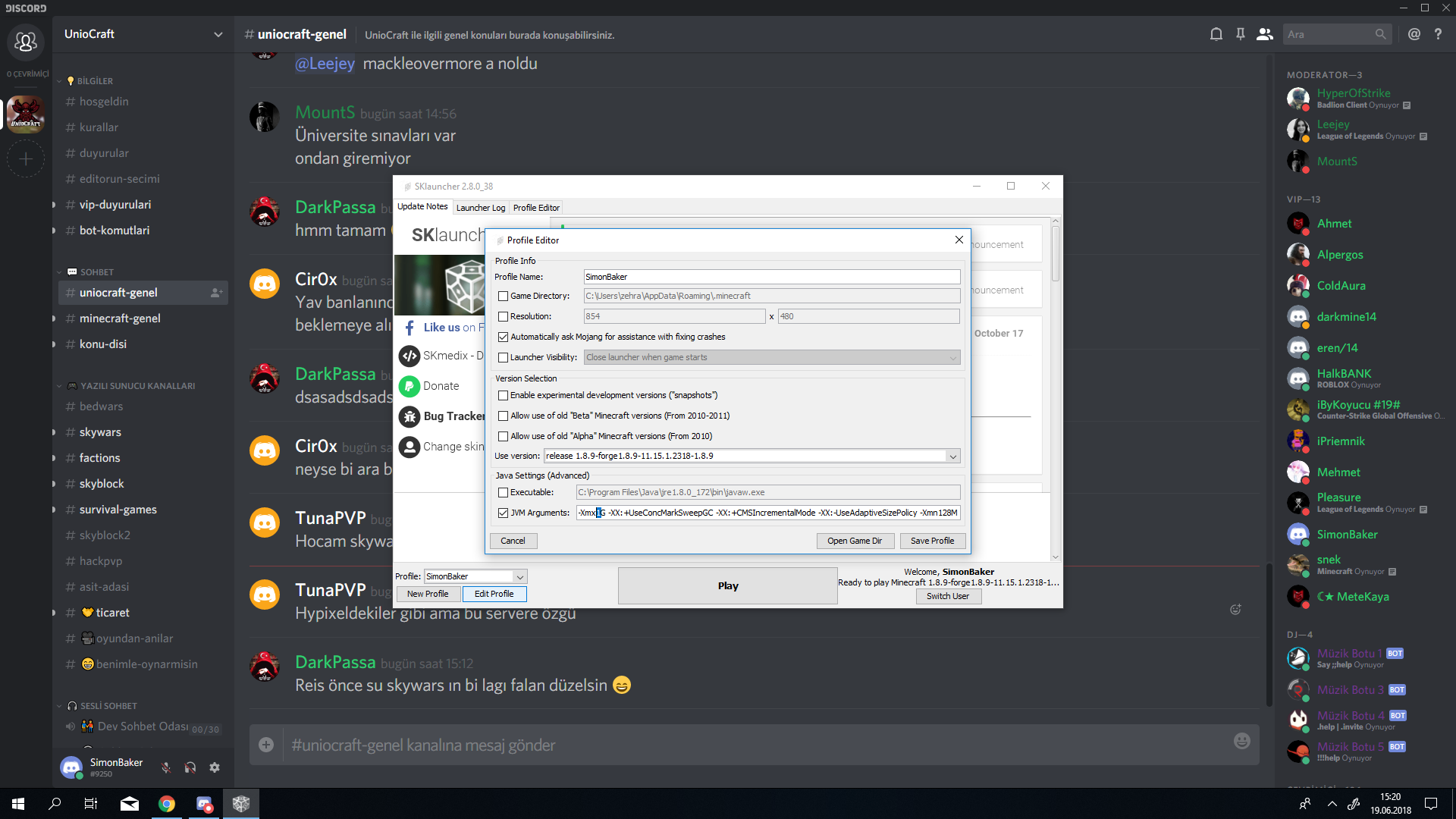Open user settings gear icon

pyautogui.click(x=215, y=767)
